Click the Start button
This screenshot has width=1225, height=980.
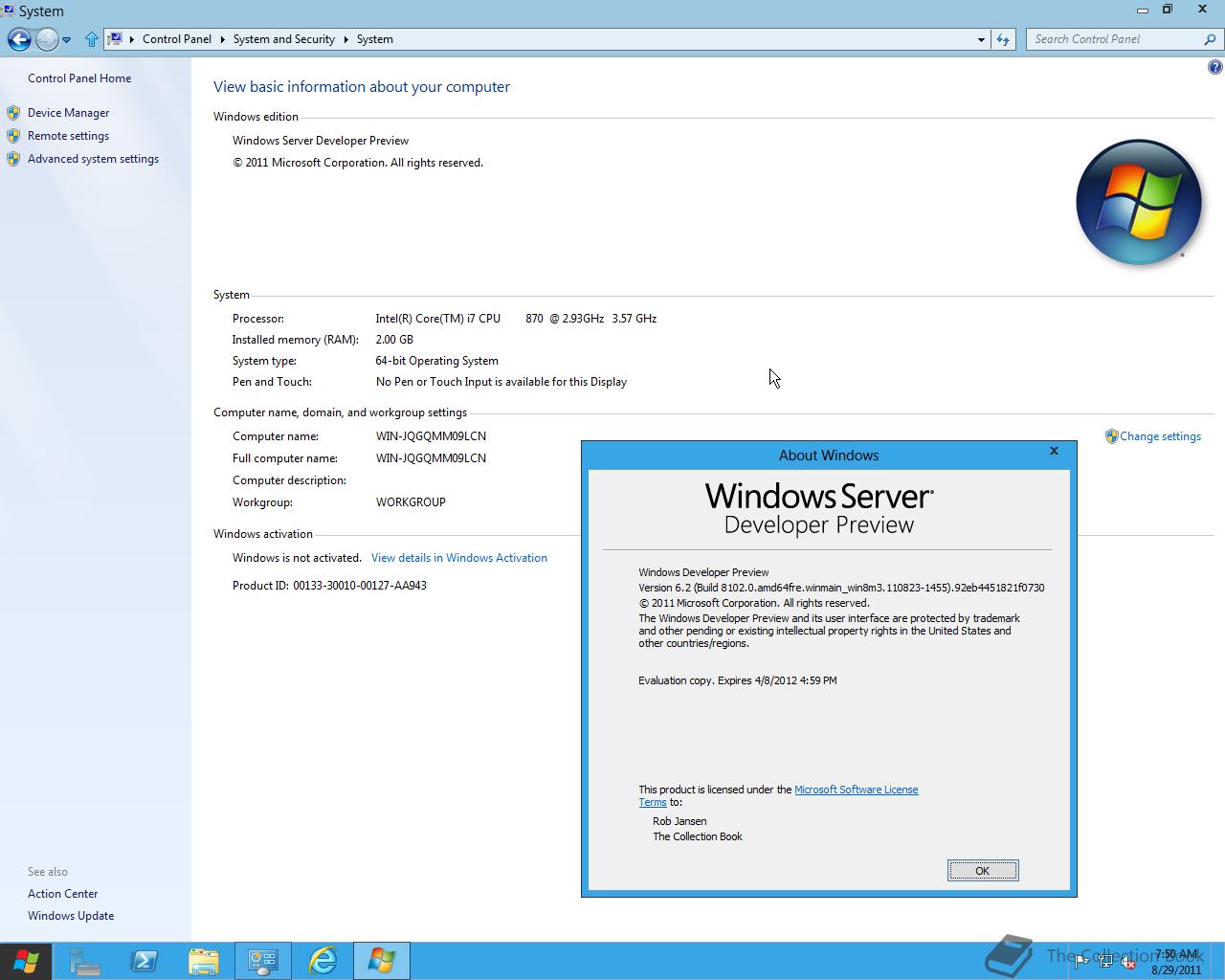click(26, 961)
